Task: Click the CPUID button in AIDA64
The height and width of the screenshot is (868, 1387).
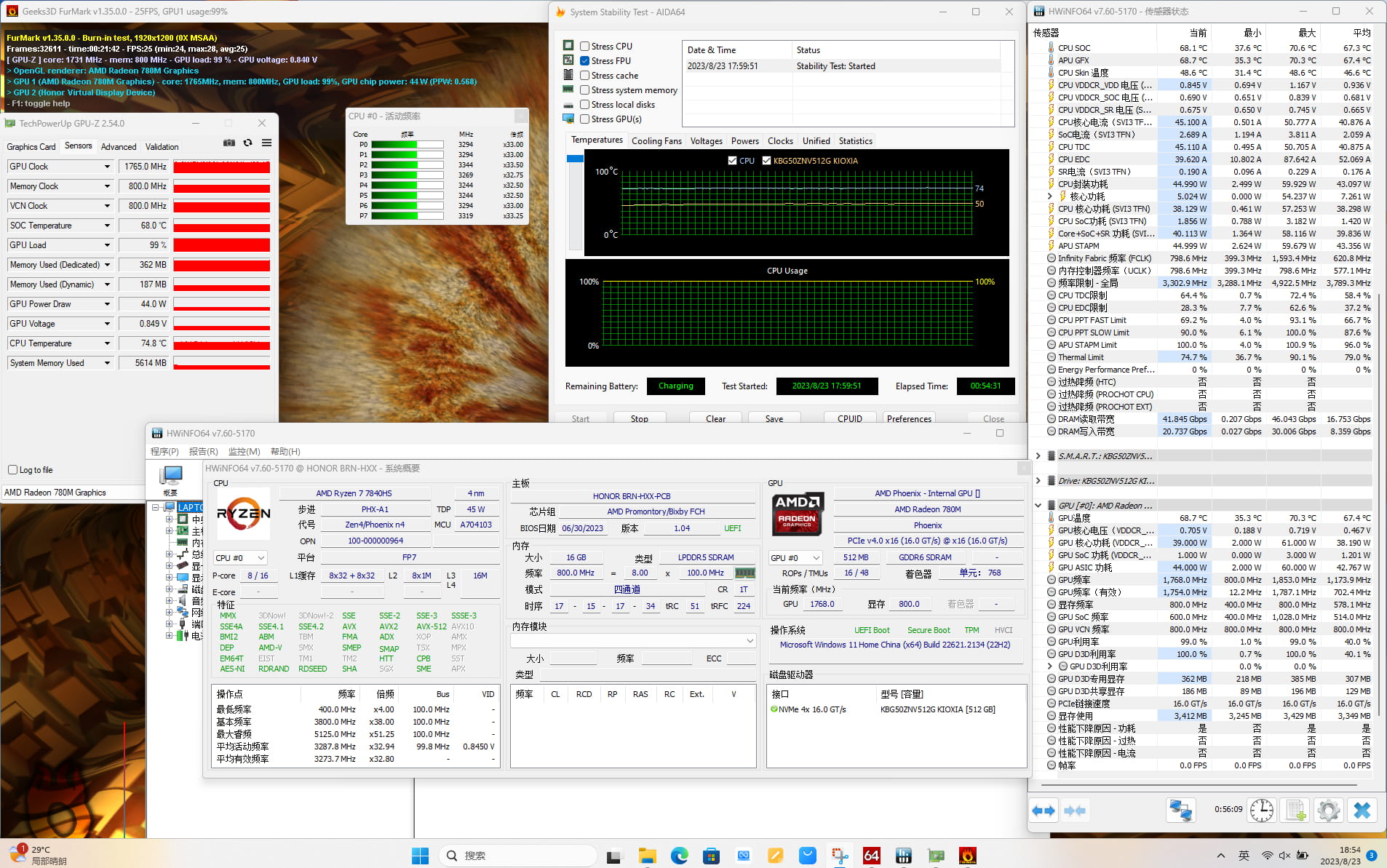Action: (850, 418)
